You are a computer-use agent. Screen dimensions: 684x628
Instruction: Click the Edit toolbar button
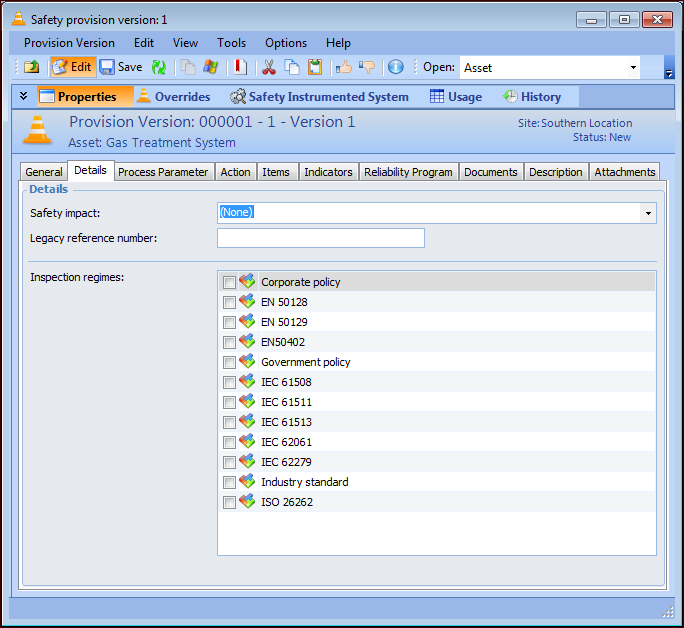(71, 67)
